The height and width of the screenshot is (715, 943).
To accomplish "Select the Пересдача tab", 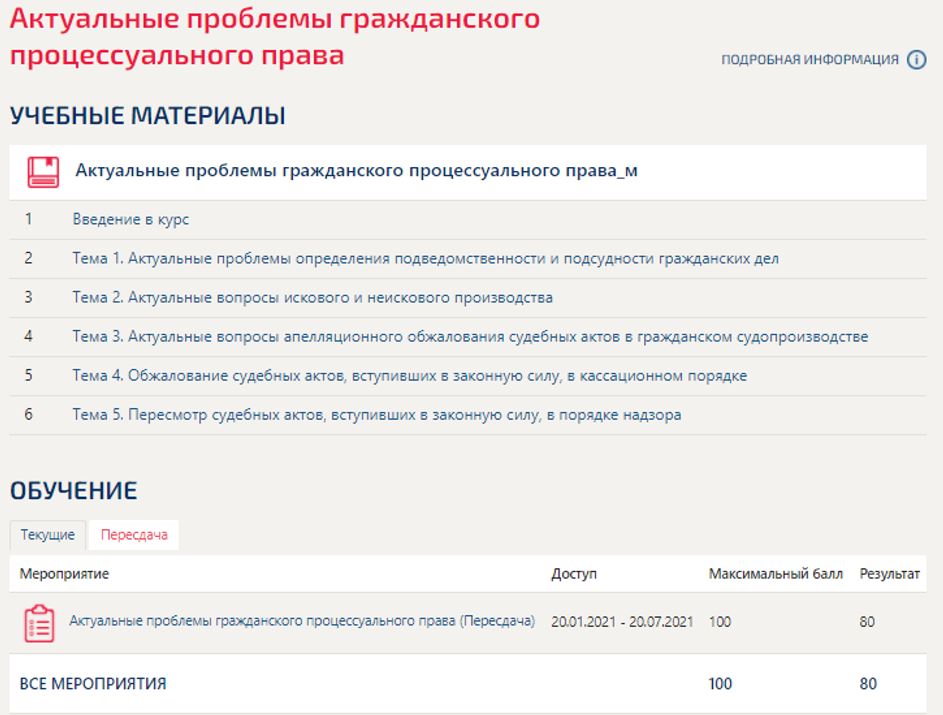I will [x=133, y=535].
